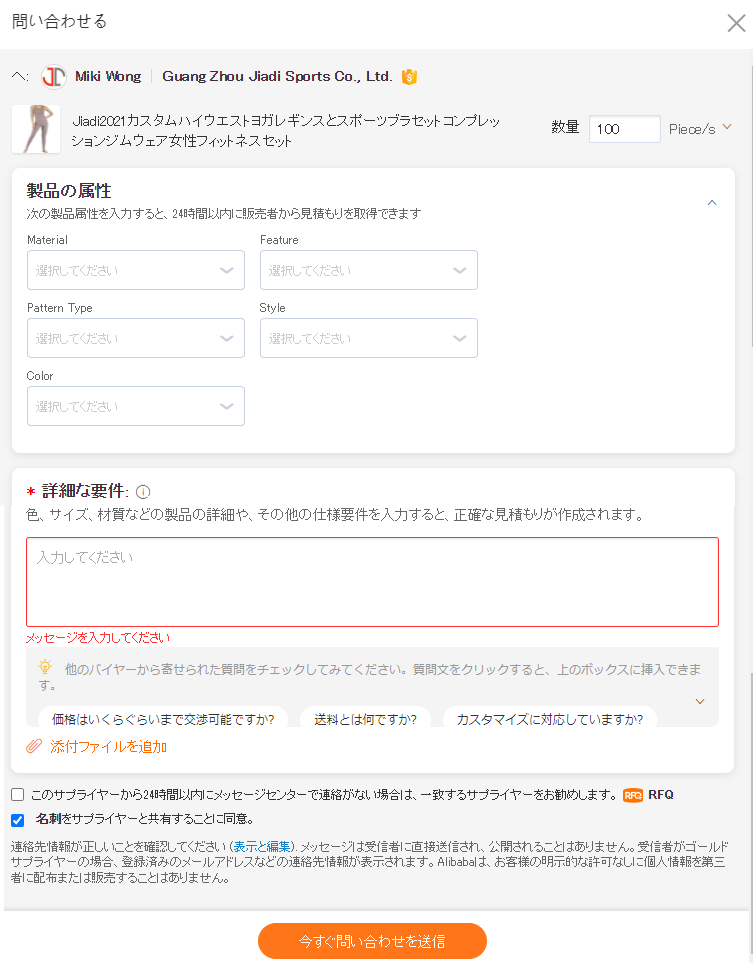Click the detailed requirements text area
Screen dimensions: 753x963
pyautogui.click(x=372, y=582)
